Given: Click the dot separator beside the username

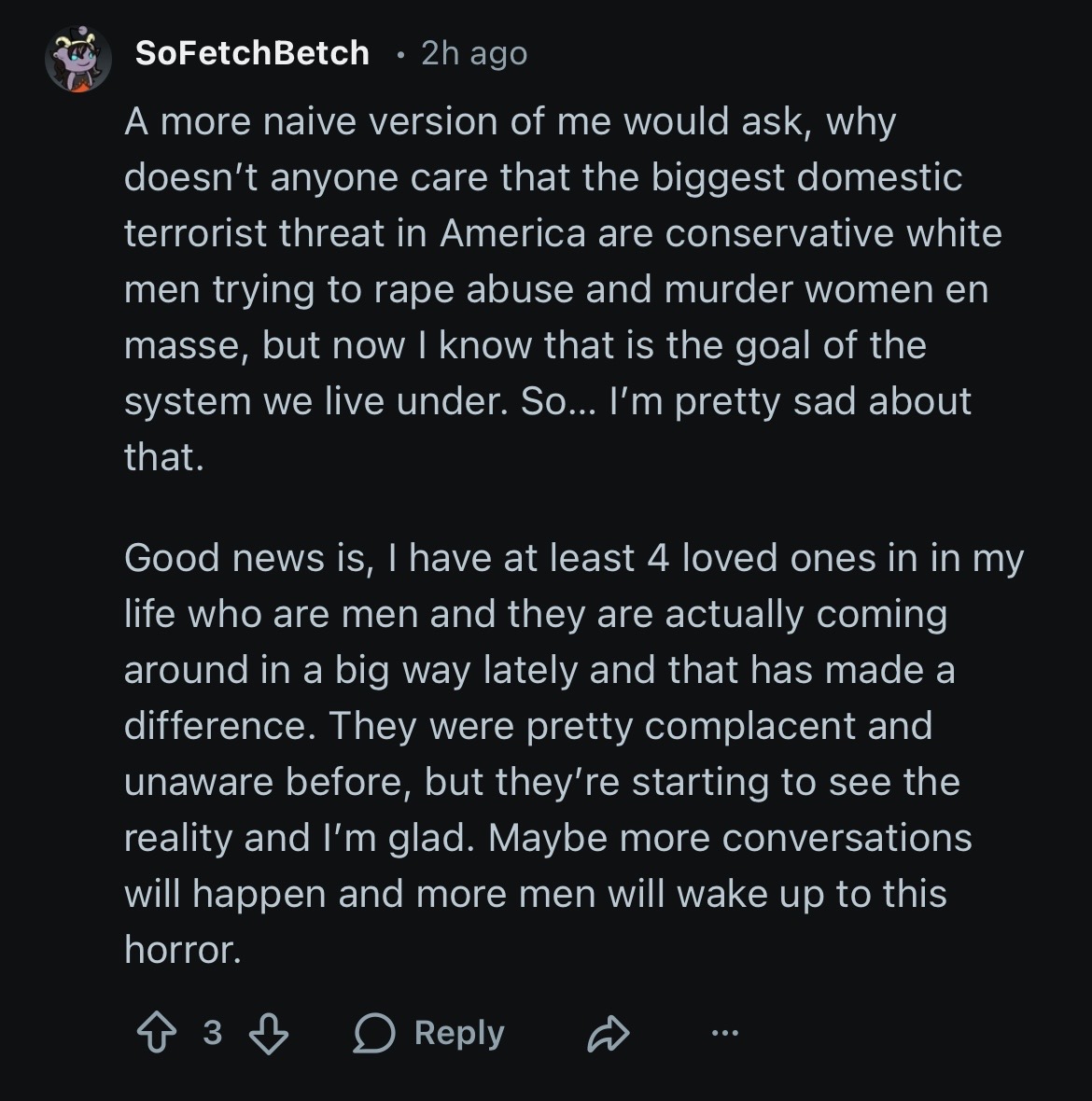Looking at the screenshot, I should (399, 55).
